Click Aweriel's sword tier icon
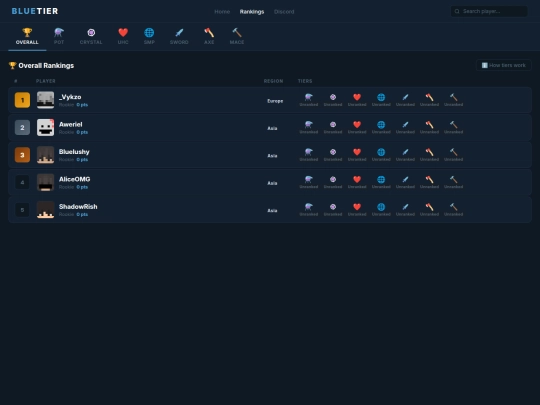540x405 pixels. click(405, 125)
